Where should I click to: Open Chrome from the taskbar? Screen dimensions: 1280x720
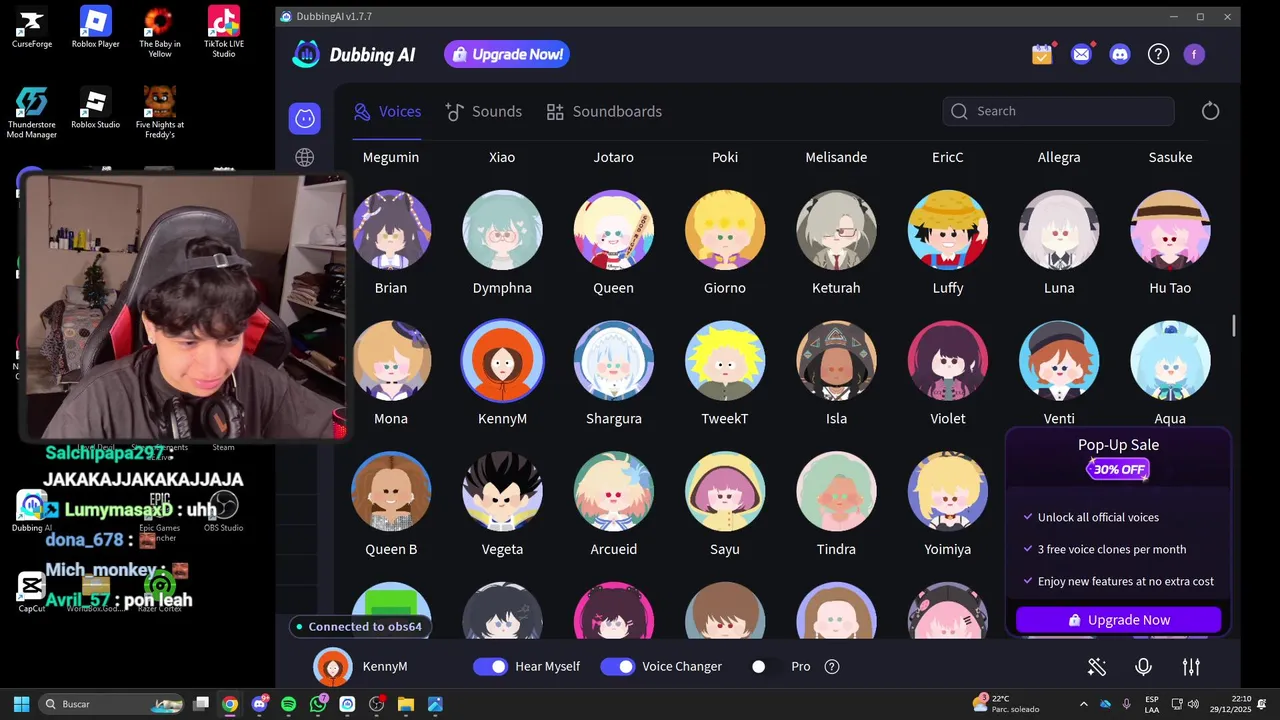tap(230, 704)
